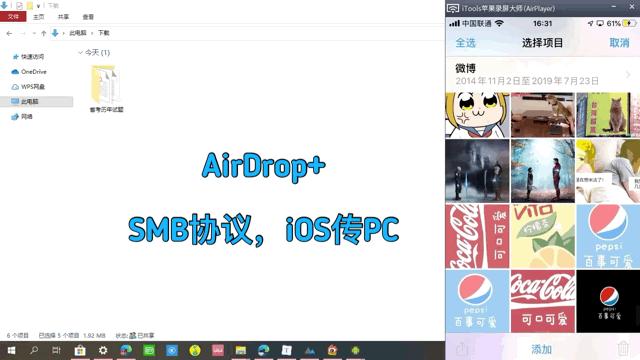Open the red camera-like app on taskbar
The width and height of the screenshot is (640, 360).
[333, 350]
